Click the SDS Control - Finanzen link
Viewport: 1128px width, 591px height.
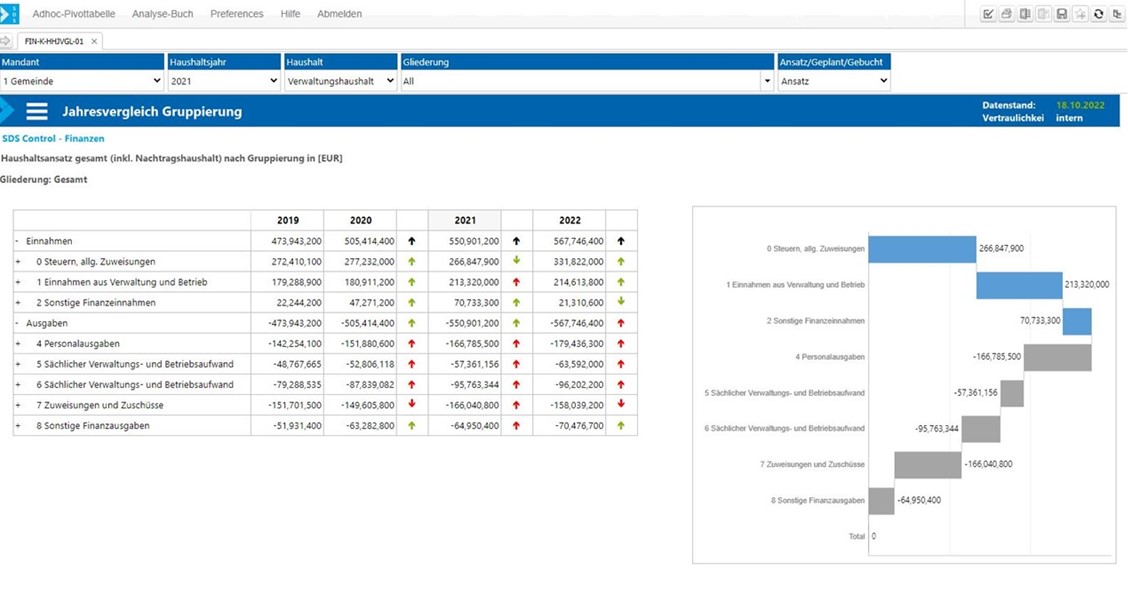[53, 138]
